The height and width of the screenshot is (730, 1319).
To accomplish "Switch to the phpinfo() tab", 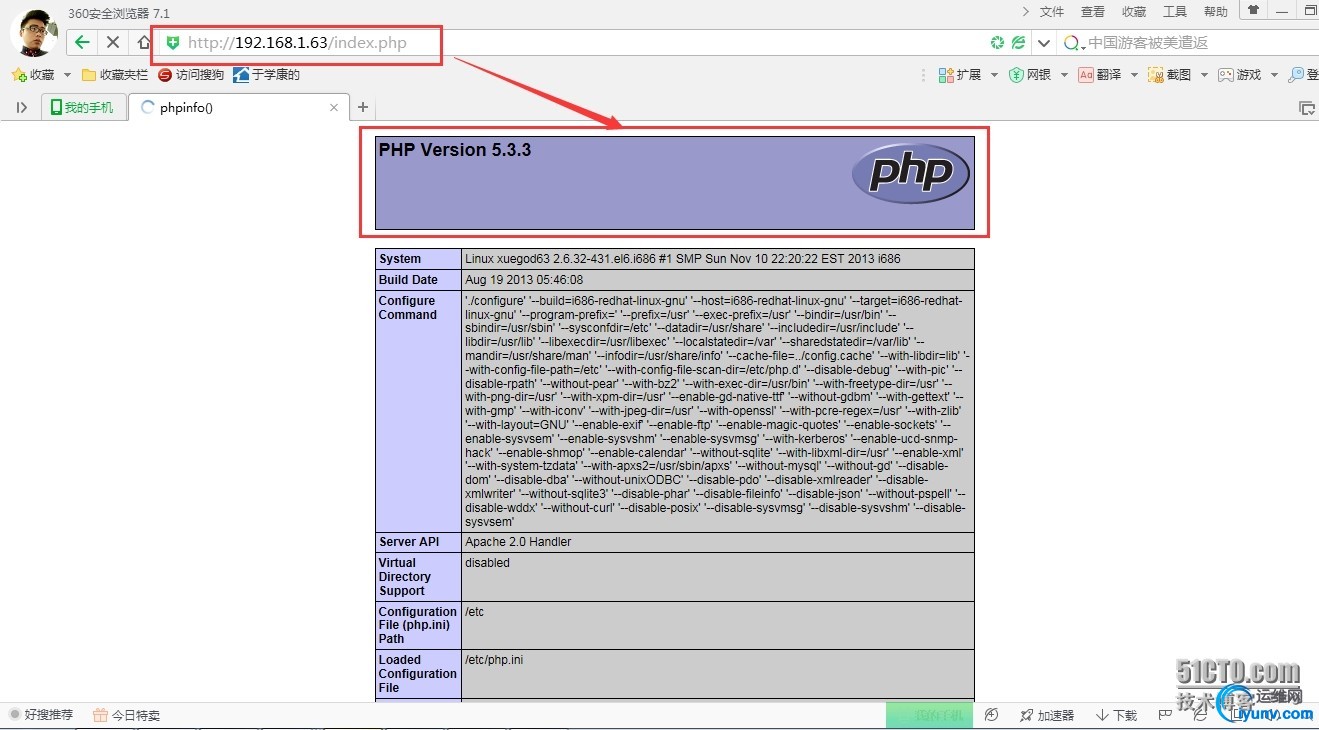I will coord(239,108).
